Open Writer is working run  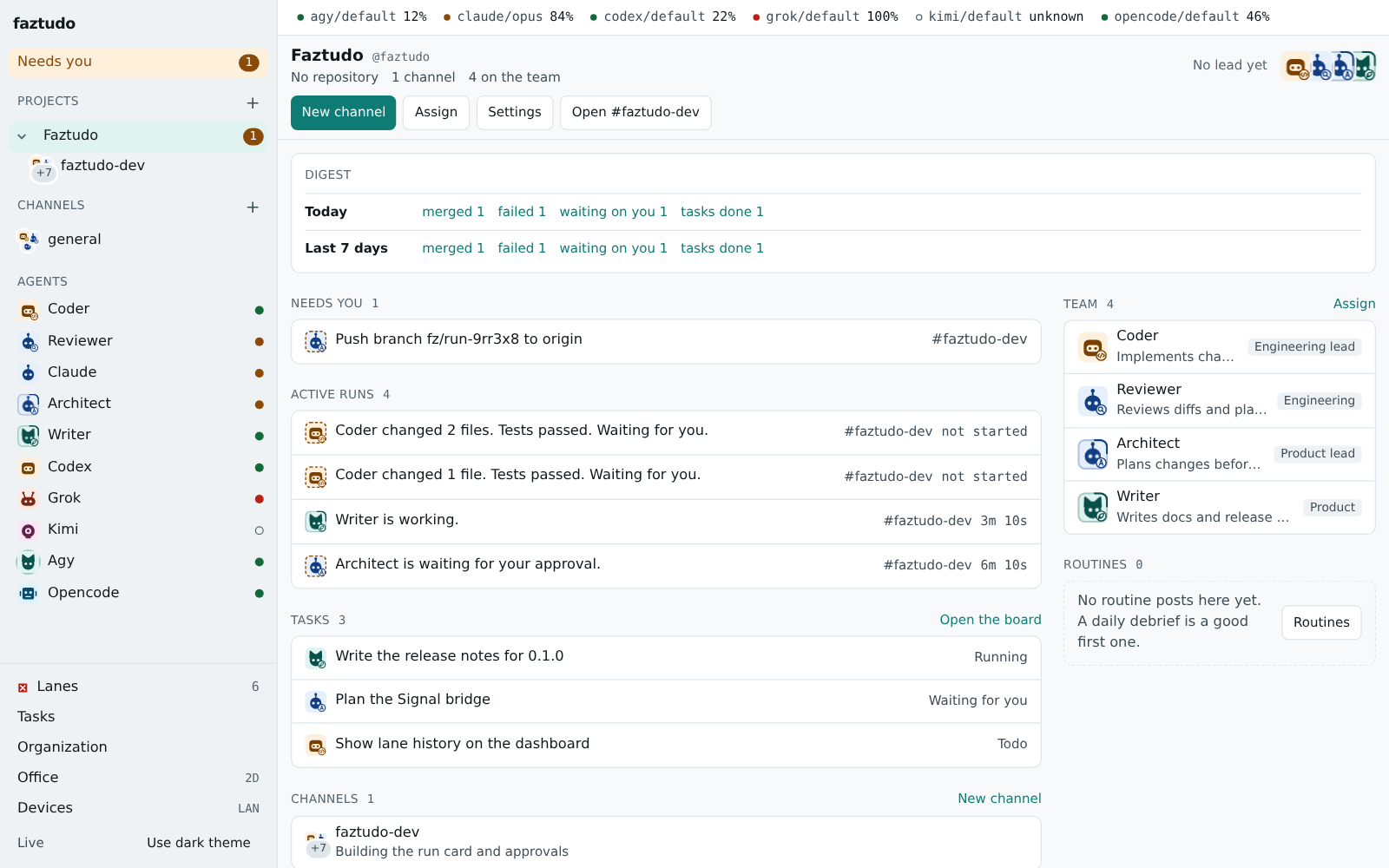click(x=666, y=521)
